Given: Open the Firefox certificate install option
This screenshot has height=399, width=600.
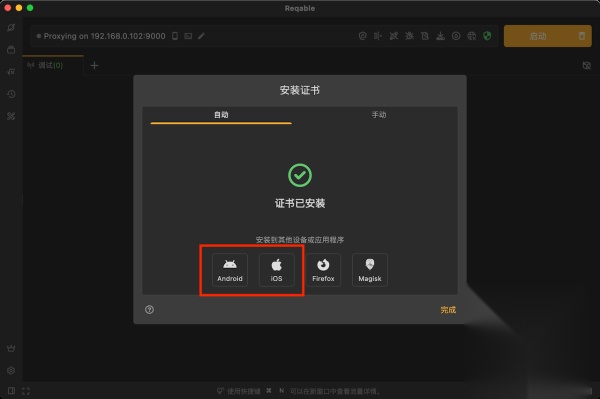Looking at the screenshot, I should pos(323,270).
